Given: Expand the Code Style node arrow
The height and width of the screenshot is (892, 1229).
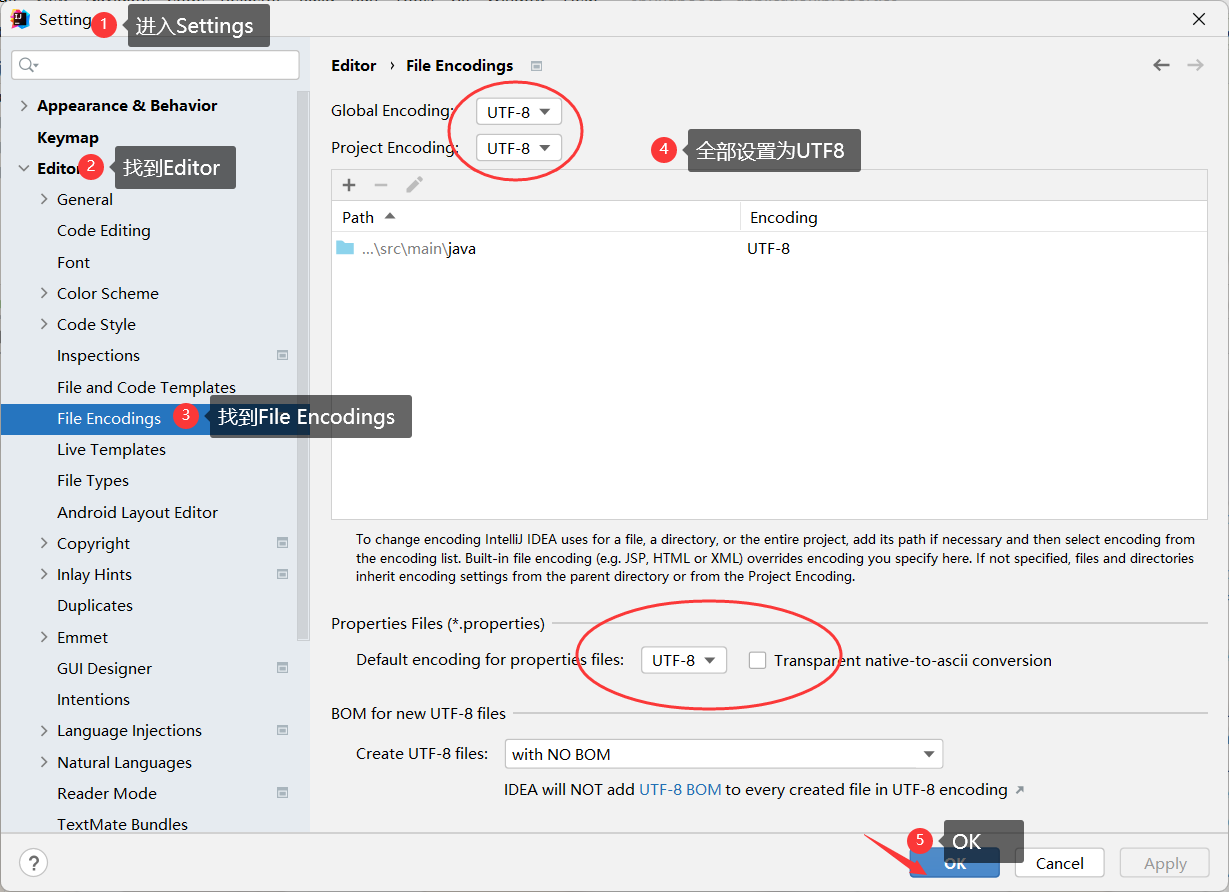Looking at the screenshot, I should tap(44, 324).
